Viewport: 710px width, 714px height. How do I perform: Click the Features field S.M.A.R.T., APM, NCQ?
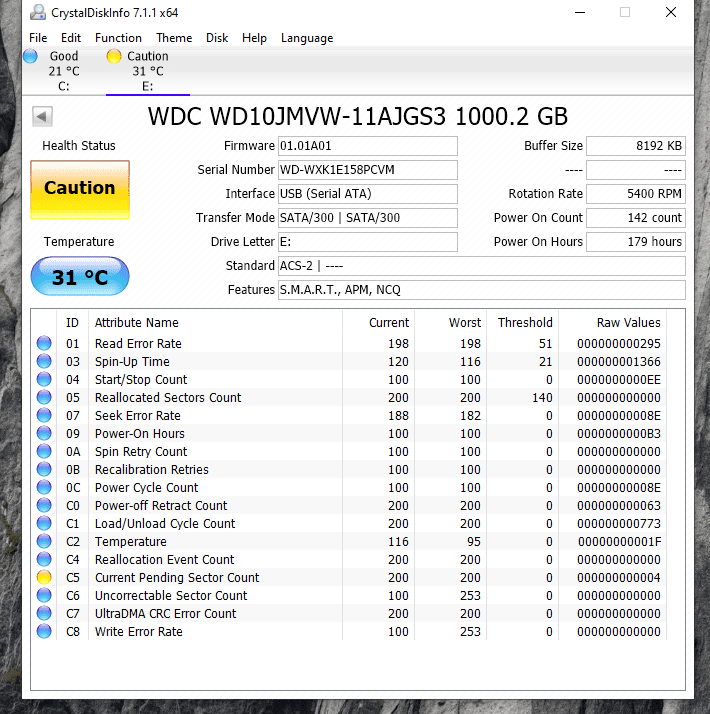[482, 290]
